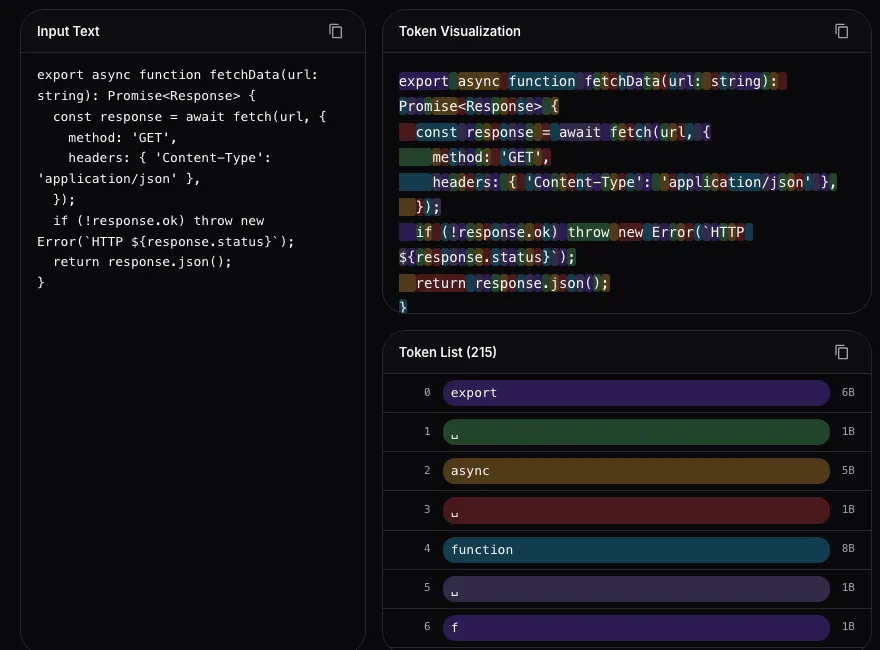Screen dimensions: 880x650
Task: Click 'export' token in visualization
Action: pyautogui.click(x=424, y=81)
